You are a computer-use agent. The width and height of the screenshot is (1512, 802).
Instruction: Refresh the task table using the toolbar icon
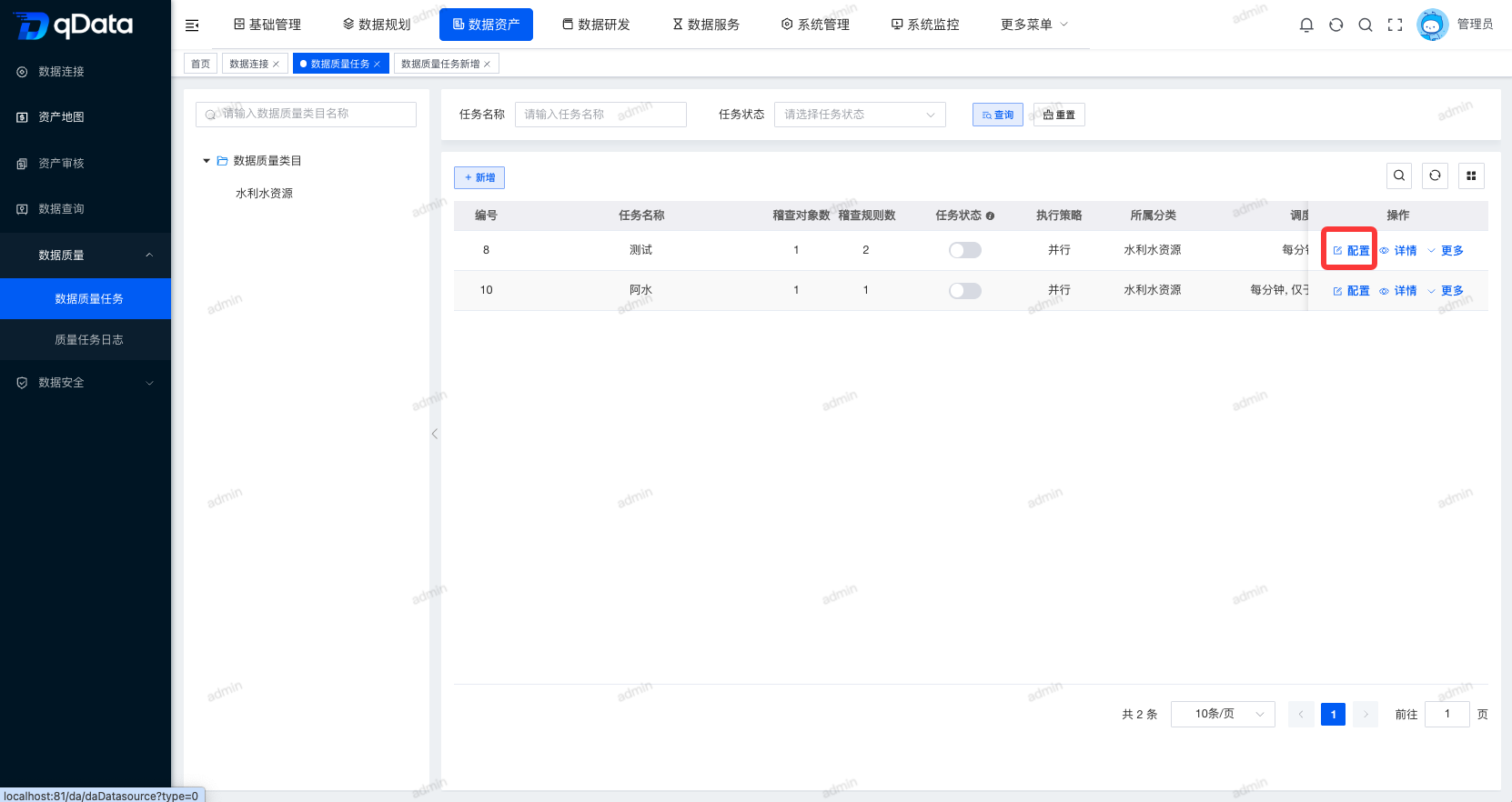click(x=1435, y=175)
